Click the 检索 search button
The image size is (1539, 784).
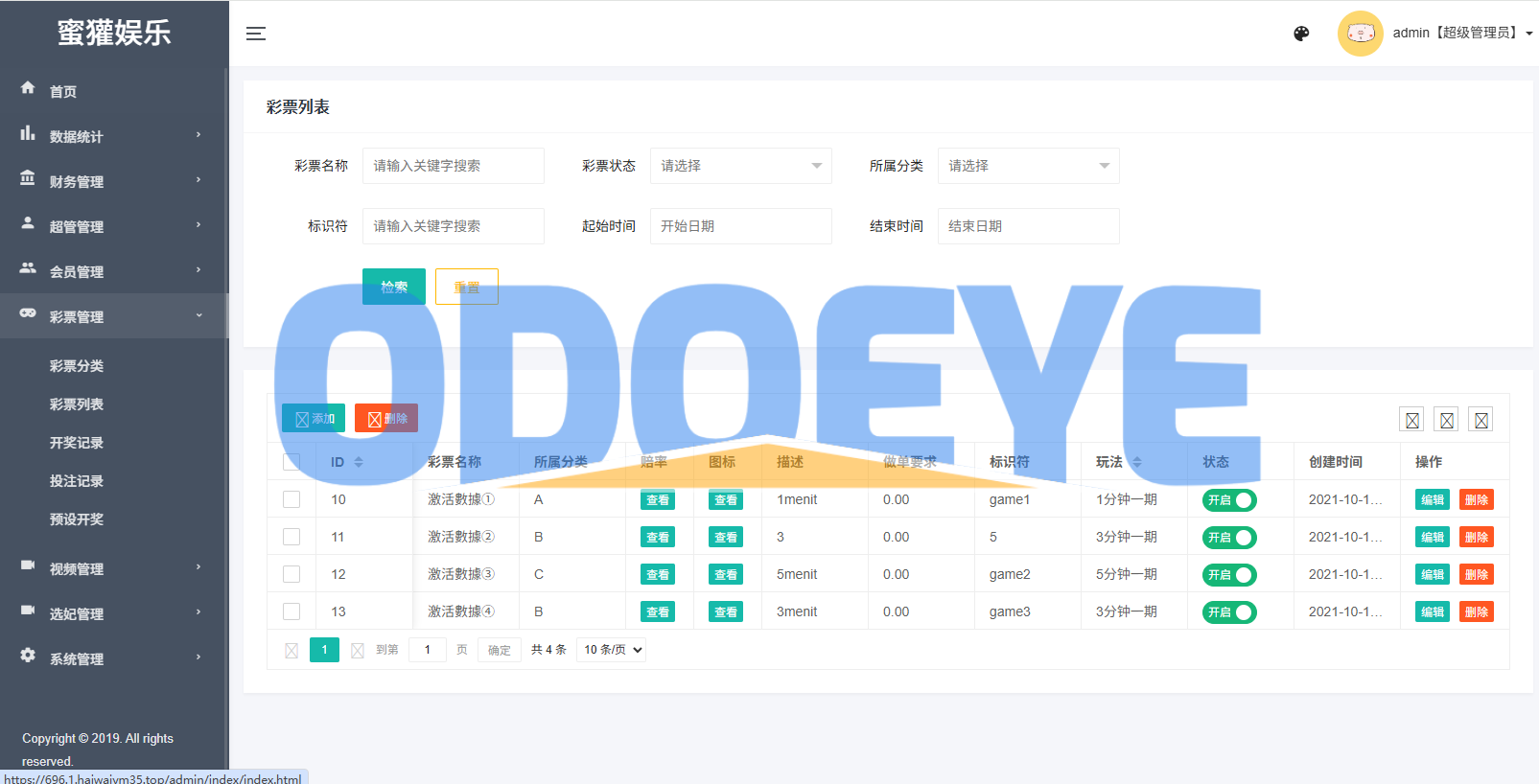(394, 287)
